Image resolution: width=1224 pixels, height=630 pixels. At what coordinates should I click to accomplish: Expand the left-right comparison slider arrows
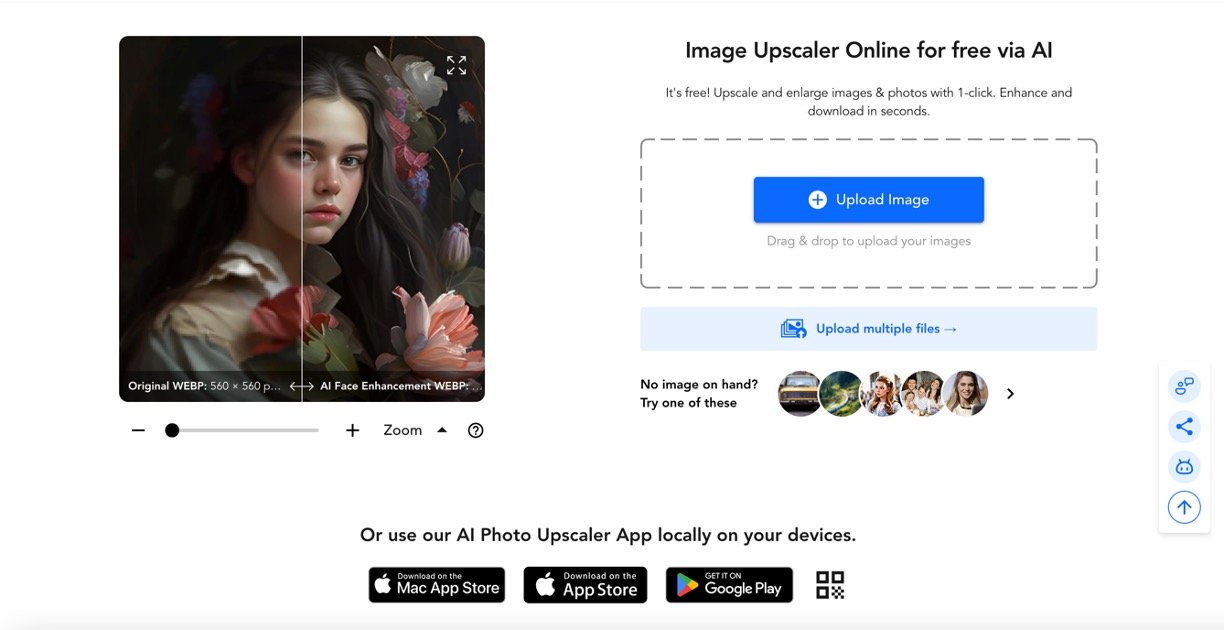coord(301,385)
